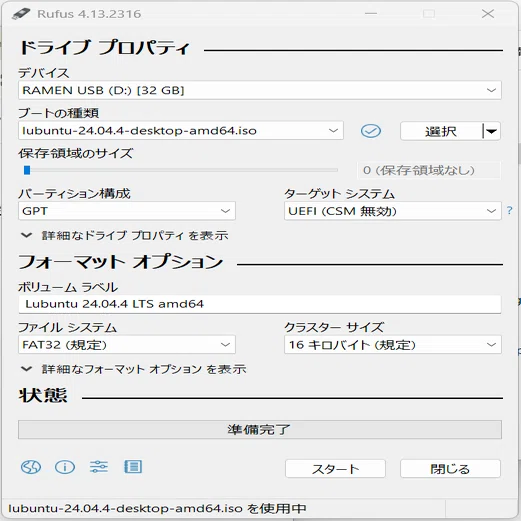The image size is (521, 521).
Task: Minimize the Rufus window
Action: coord(371,14)
